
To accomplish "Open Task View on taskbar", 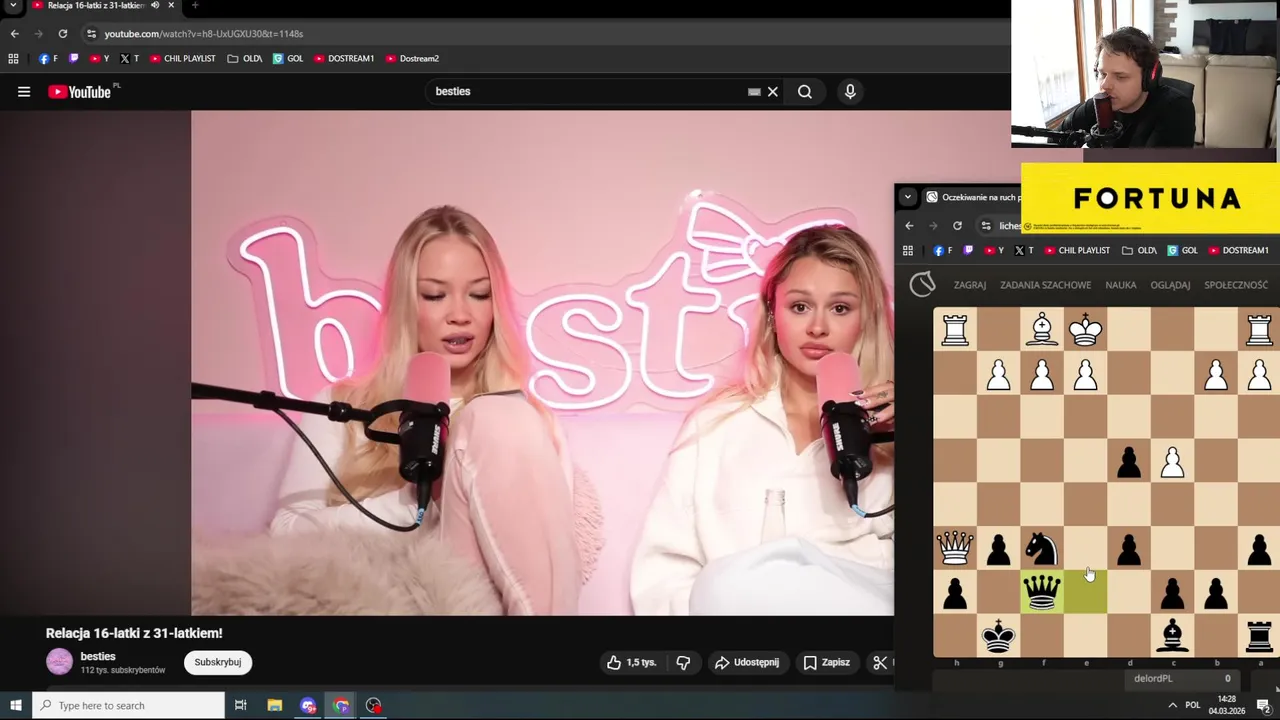I will click(241, 706).
